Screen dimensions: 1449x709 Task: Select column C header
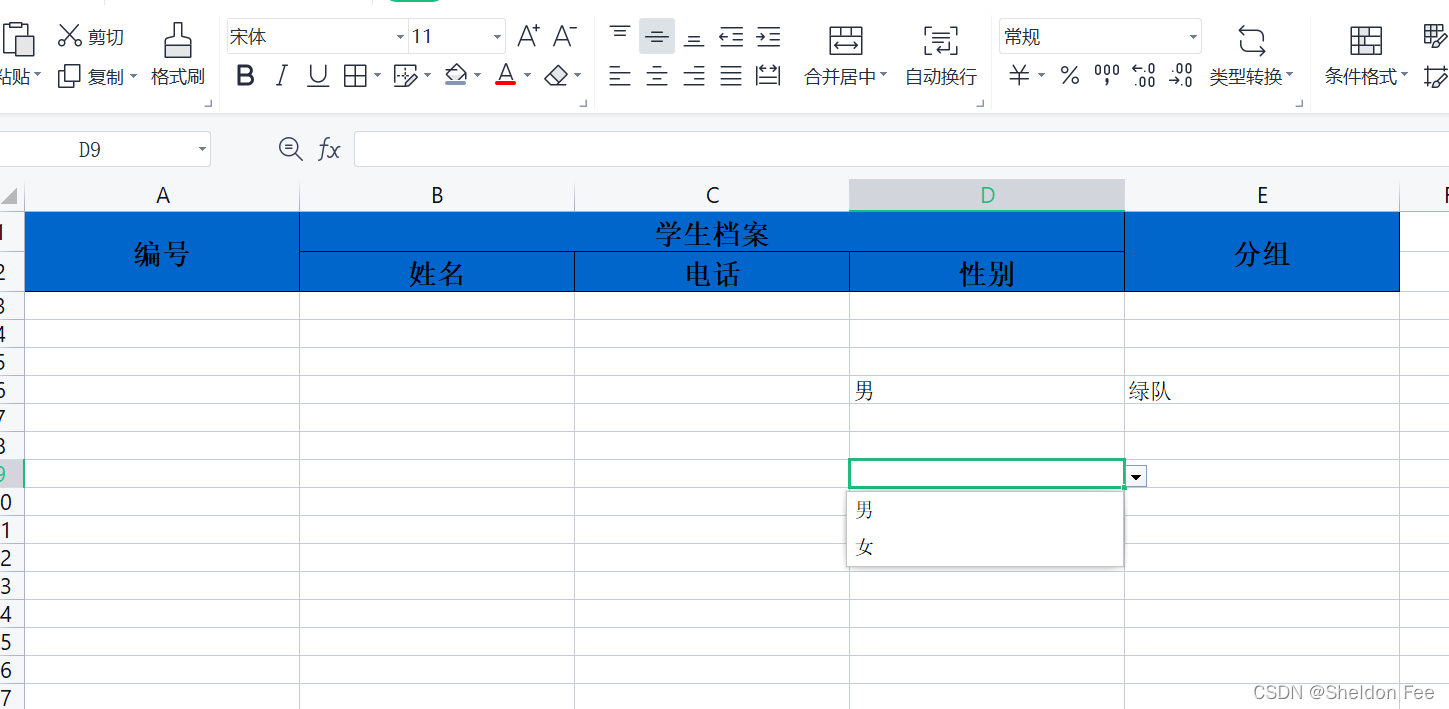[712, 196]
